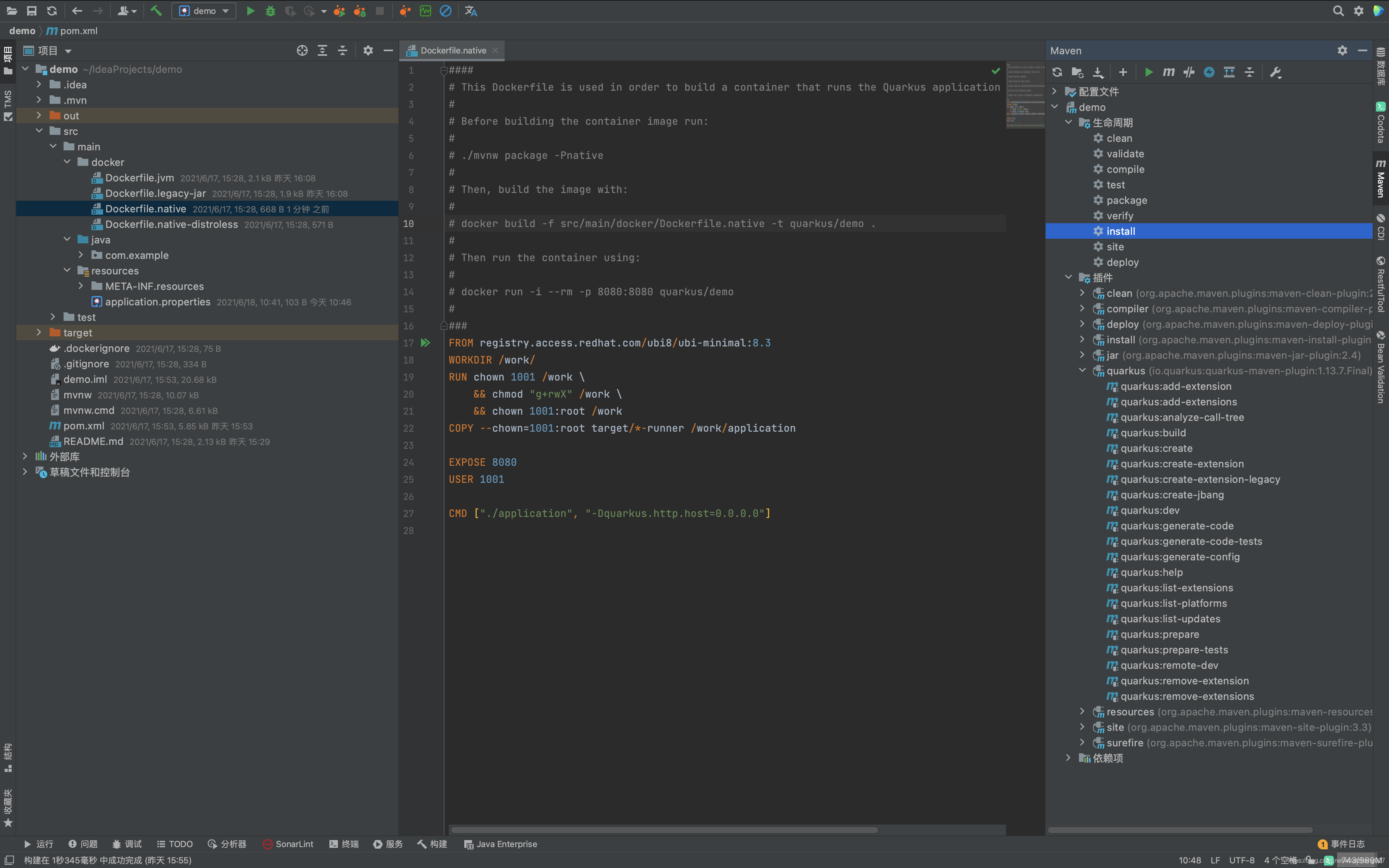
Task: Expand the target folder in the project tree
Action: tap(39, 332)
